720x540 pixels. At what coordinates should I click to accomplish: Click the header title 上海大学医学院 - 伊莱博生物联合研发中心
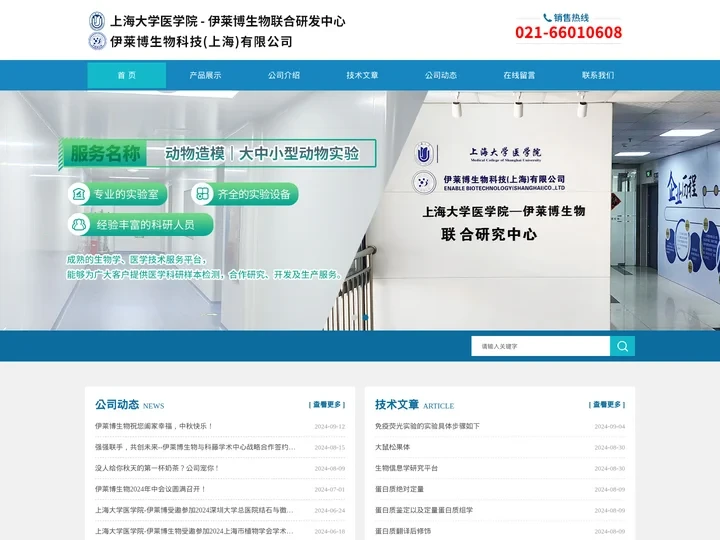pos(228,21)
